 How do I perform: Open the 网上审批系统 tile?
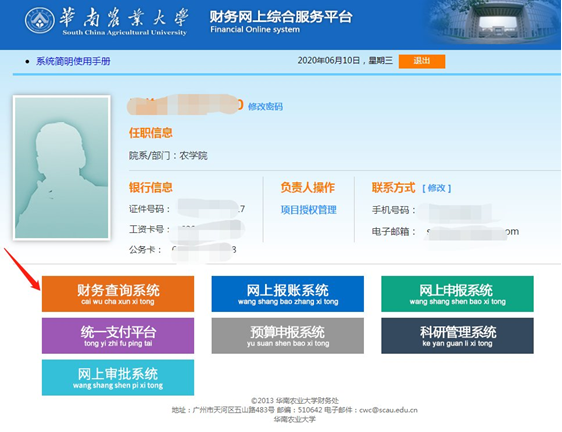118,378
